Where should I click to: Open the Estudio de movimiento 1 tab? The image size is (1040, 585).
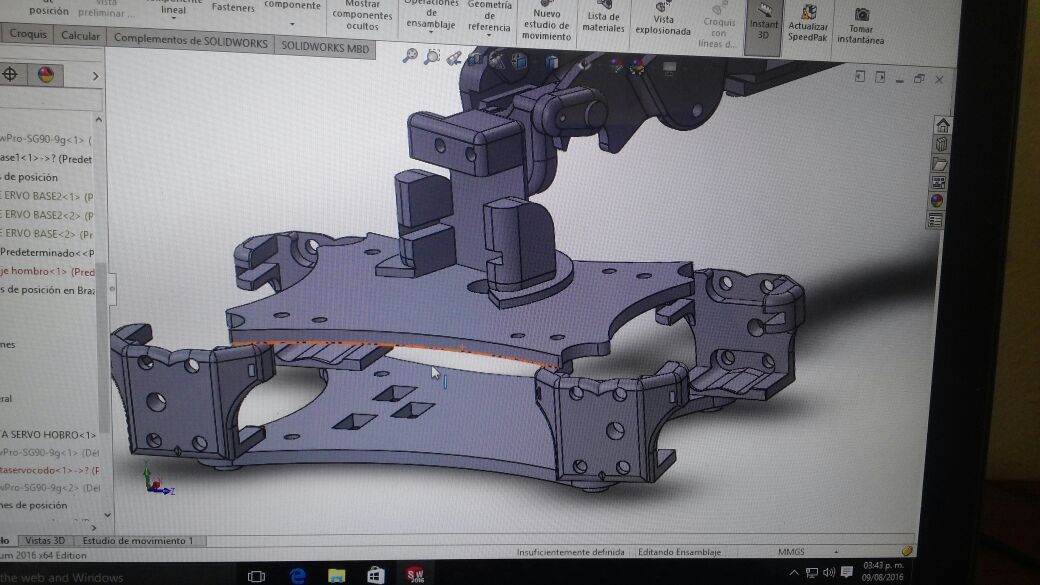point(138,541)
